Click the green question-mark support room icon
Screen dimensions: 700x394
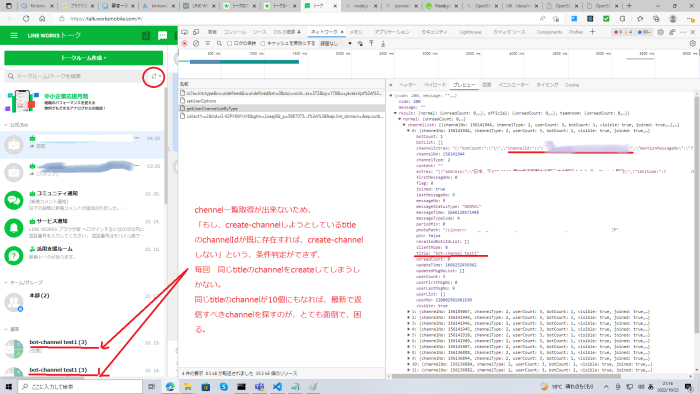pos(14,256)
